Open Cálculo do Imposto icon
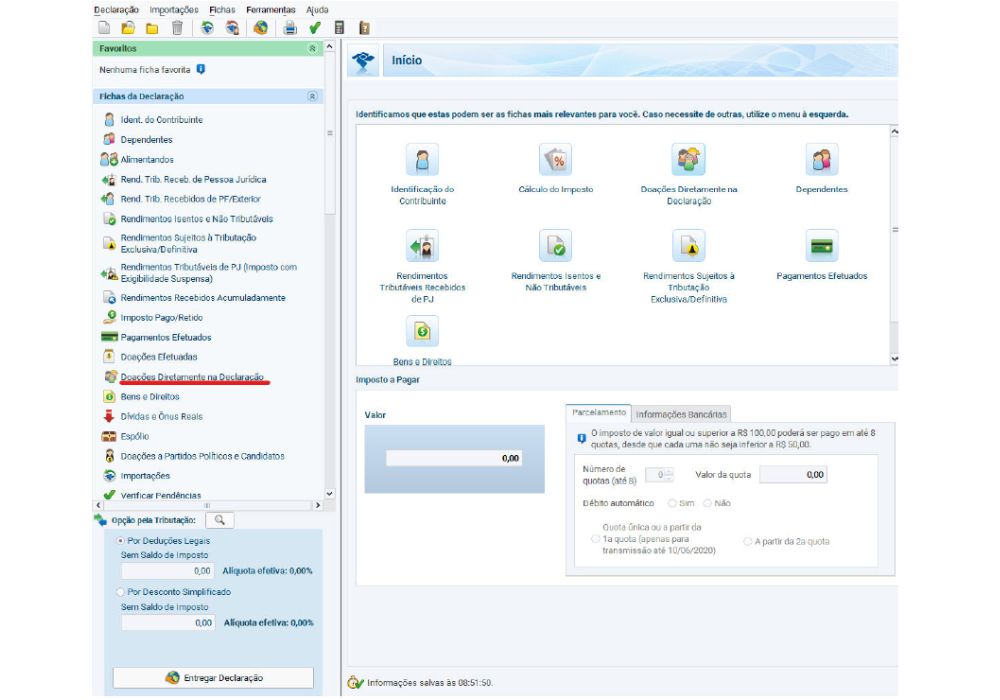1000x700 pixels. pyautogui.click(x=555, y=161)
